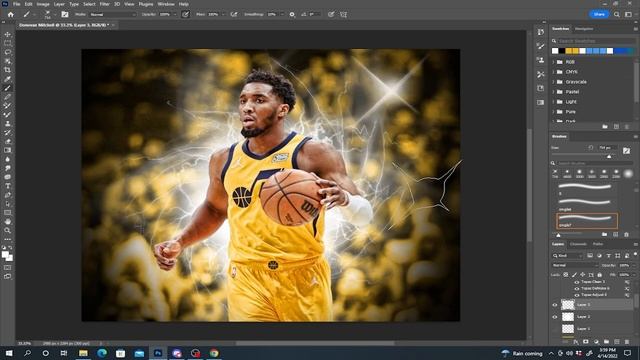Select the Gradient tool
Screen dimensions: 640x360
coord(7,150)
